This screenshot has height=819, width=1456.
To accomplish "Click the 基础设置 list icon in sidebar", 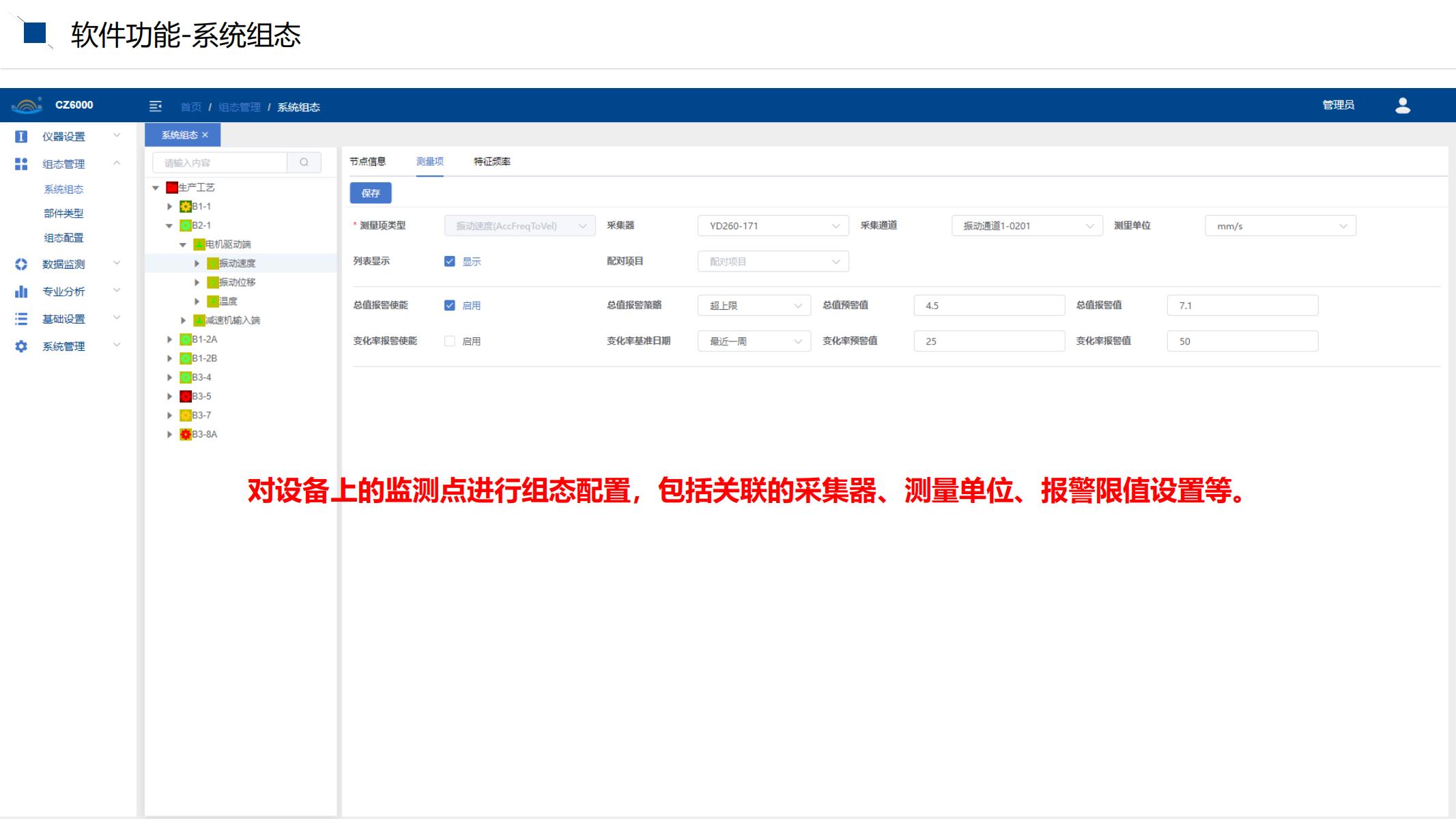I will click(x=21, y=319).
